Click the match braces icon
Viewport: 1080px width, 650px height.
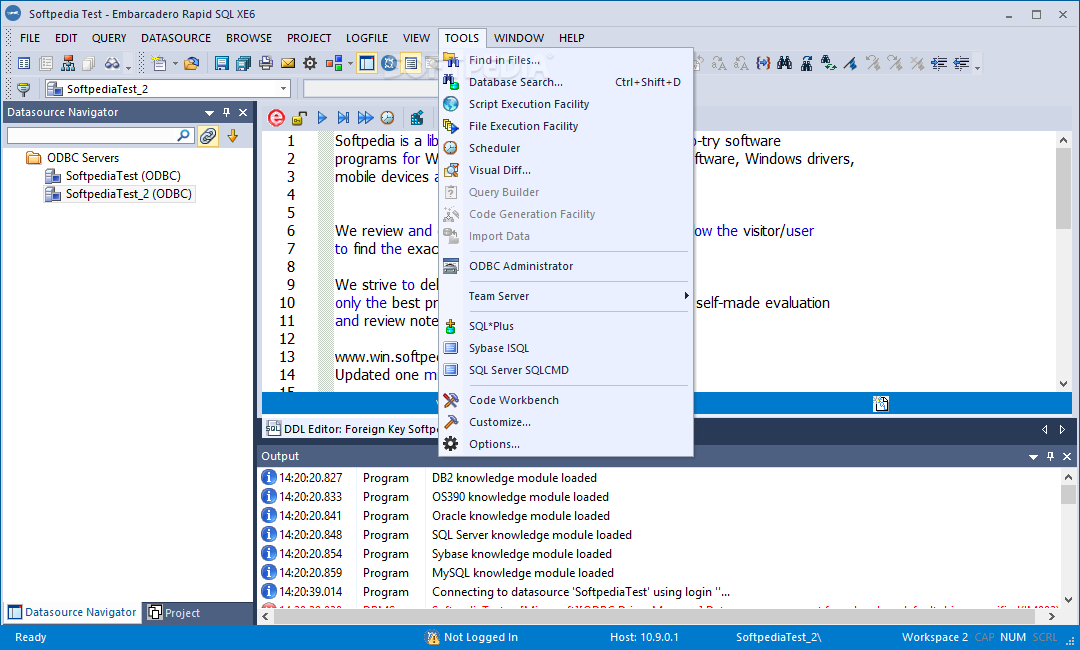tap(762, 63)
